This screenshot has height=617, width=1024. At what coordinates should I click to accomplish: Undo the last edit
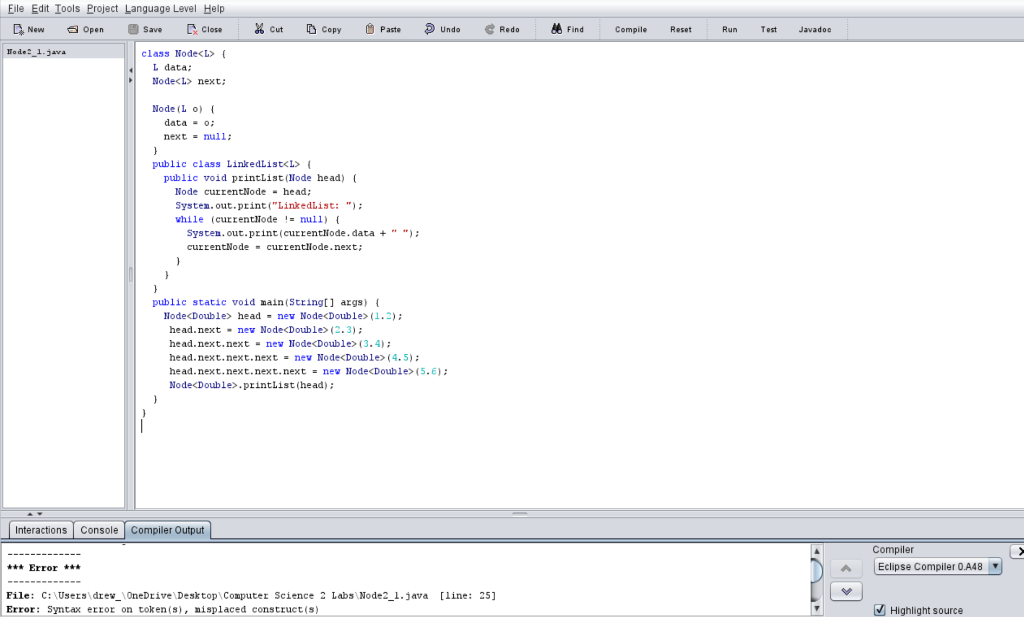pos(441,29)
